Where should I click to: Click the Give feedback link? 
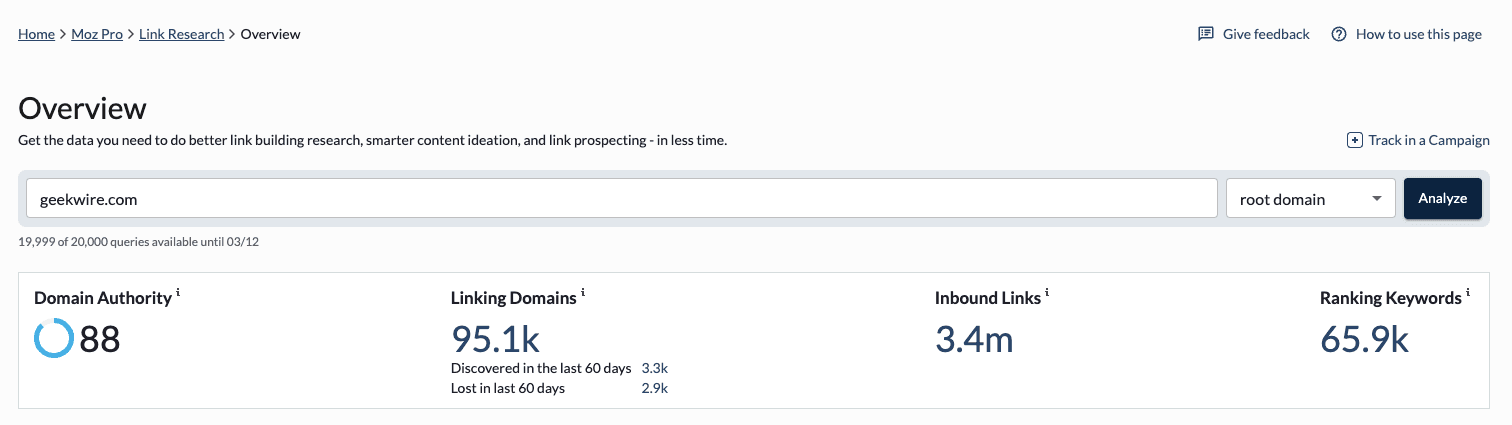[1266, 34]
